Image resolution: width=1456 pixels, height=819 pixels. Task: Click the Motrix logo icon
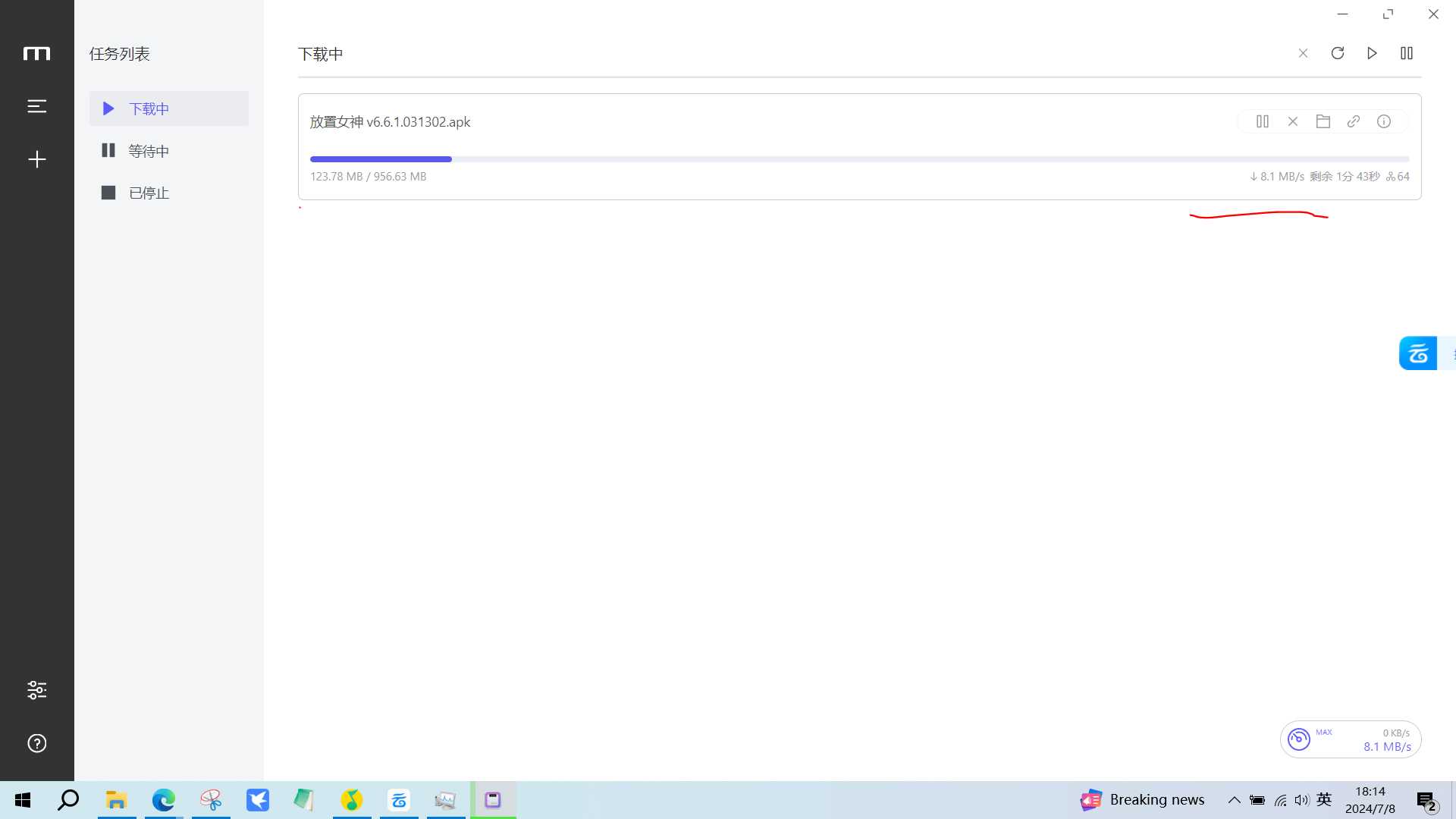click(x=36, y=53)
